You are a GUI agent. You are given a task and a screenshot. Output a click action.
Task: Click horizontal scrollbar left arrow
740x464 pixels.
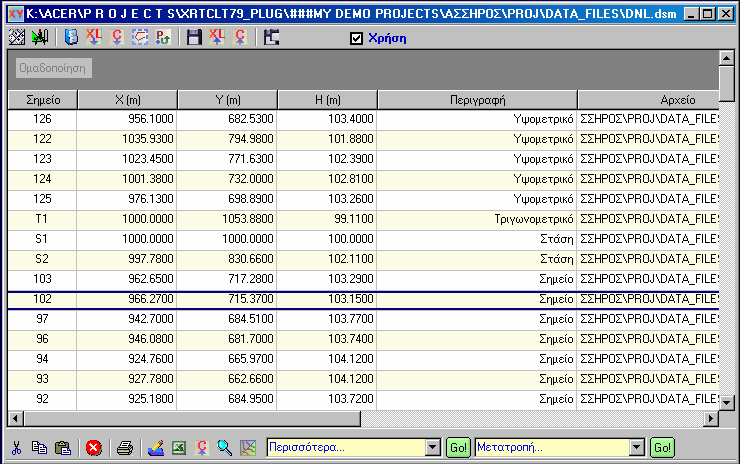(16, 418)
